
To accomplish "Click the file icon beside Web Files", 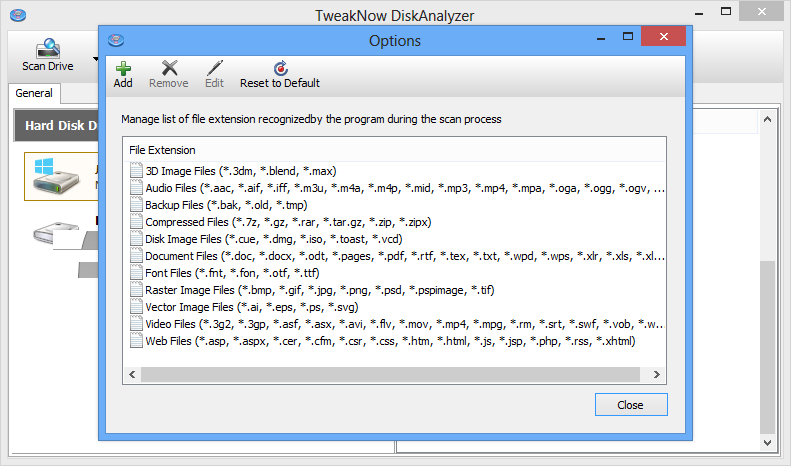I will [x=136, y=341].
